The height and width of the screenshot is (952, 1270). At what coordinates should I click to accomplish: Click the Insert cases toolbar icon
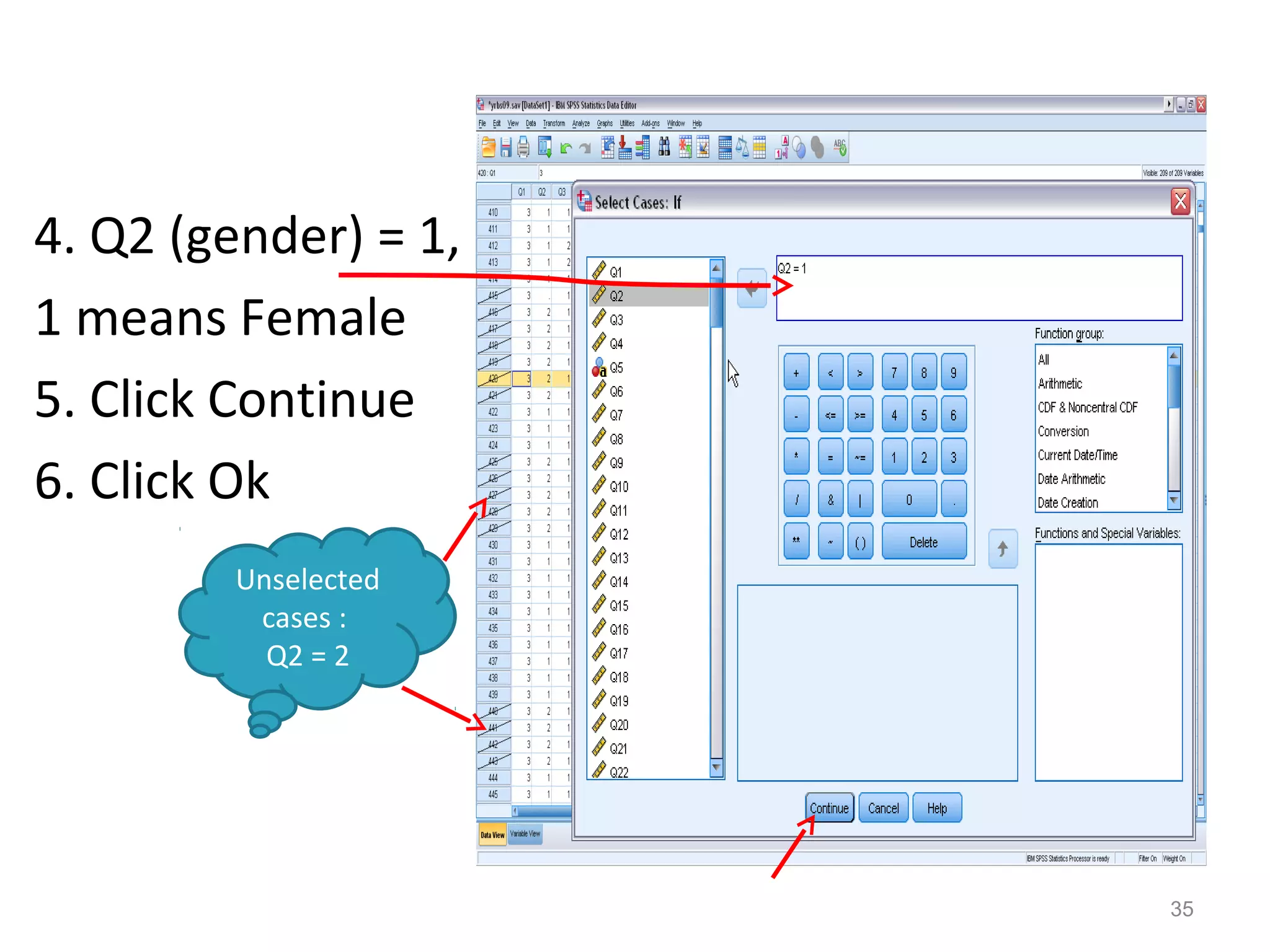click(x=685, y=147)
